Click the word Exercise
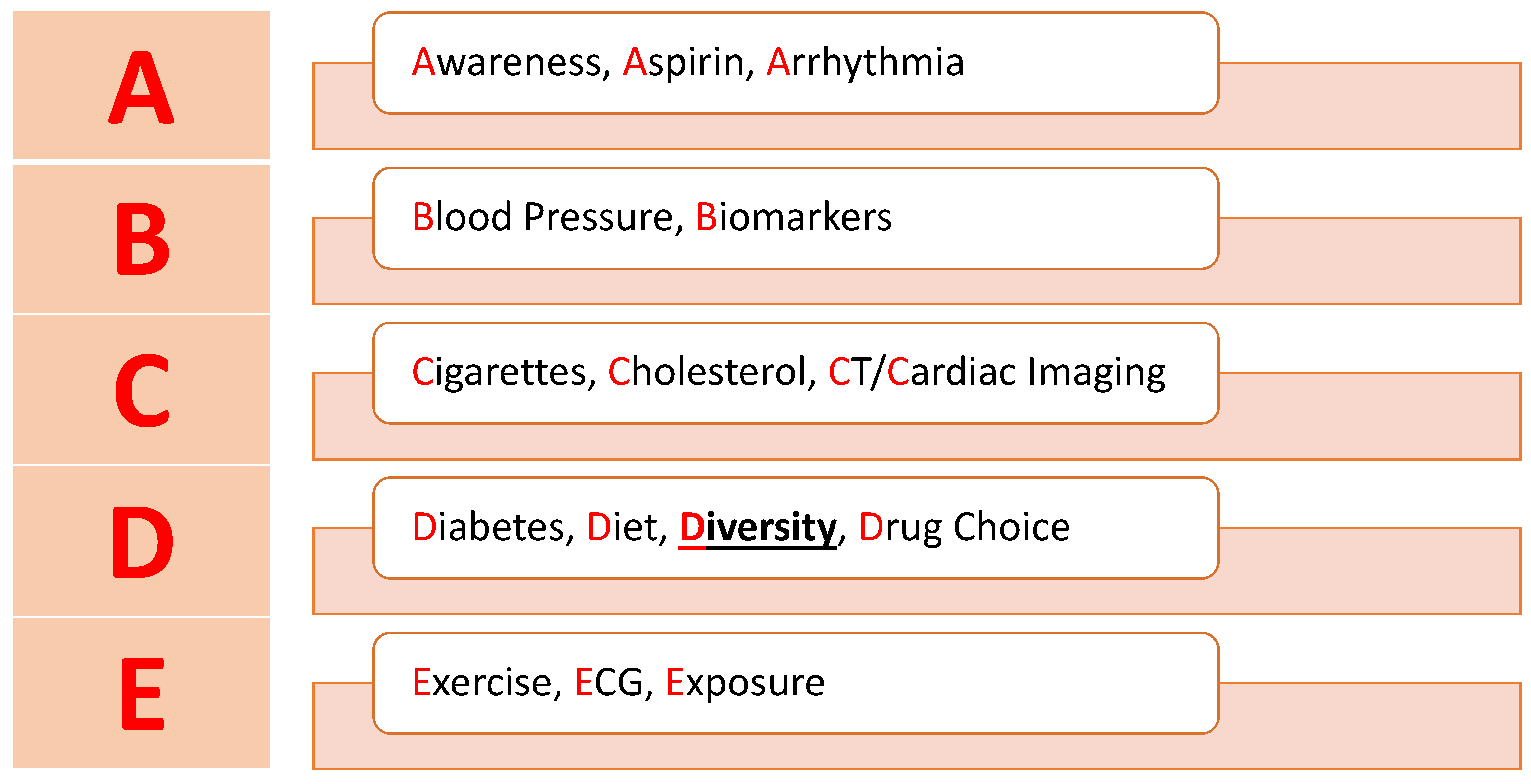This screenshot has width=1531, height=784. pyautogui.click(x=482, y=683)
